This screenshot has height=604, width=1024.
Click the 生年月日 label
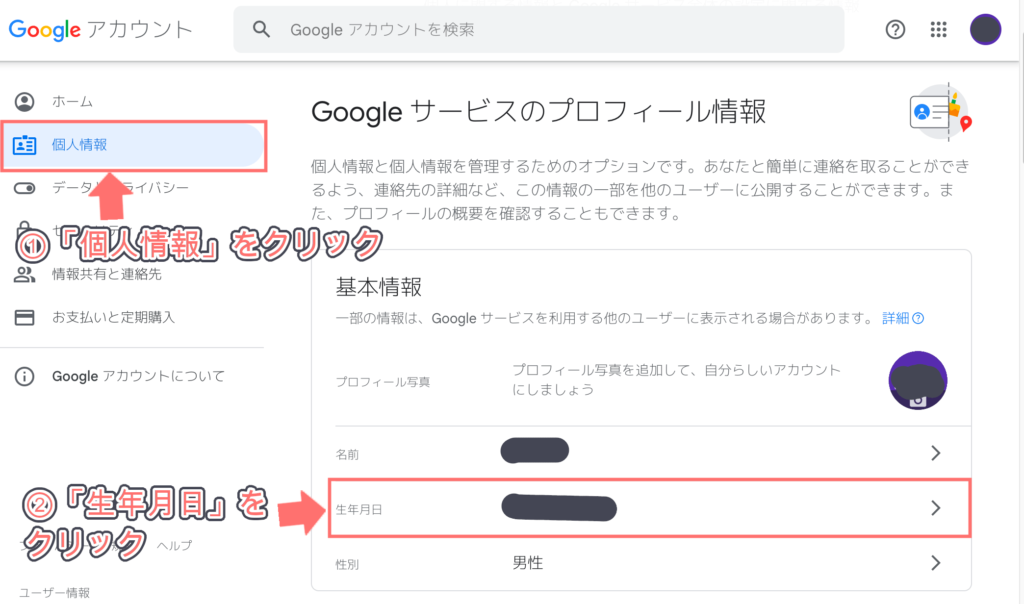(359, 509)
